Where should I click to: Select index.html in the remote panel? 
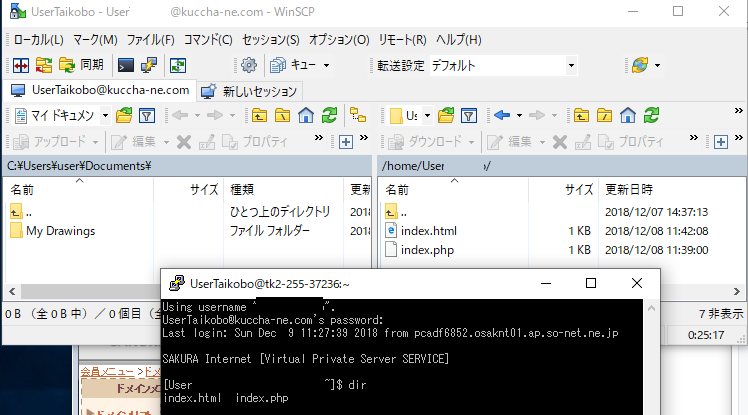[428, 231]
